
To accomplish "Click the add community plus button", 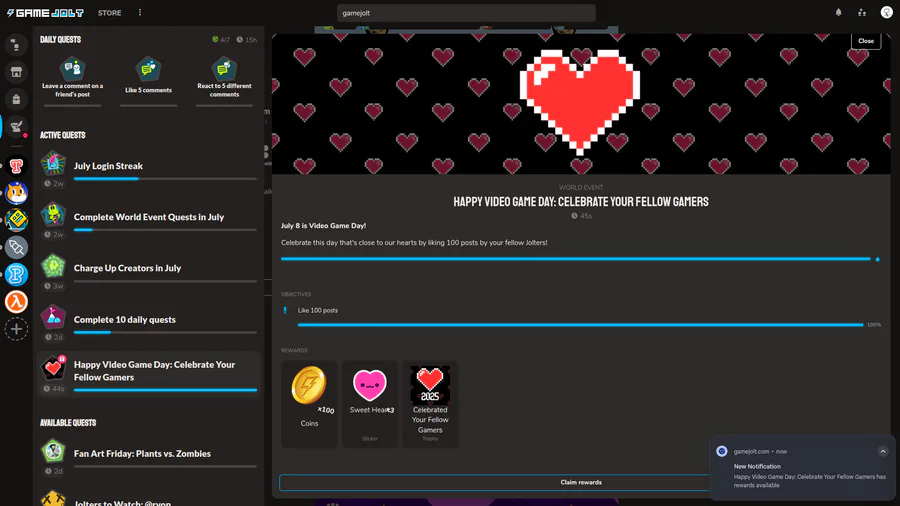I will pos(16,329).
